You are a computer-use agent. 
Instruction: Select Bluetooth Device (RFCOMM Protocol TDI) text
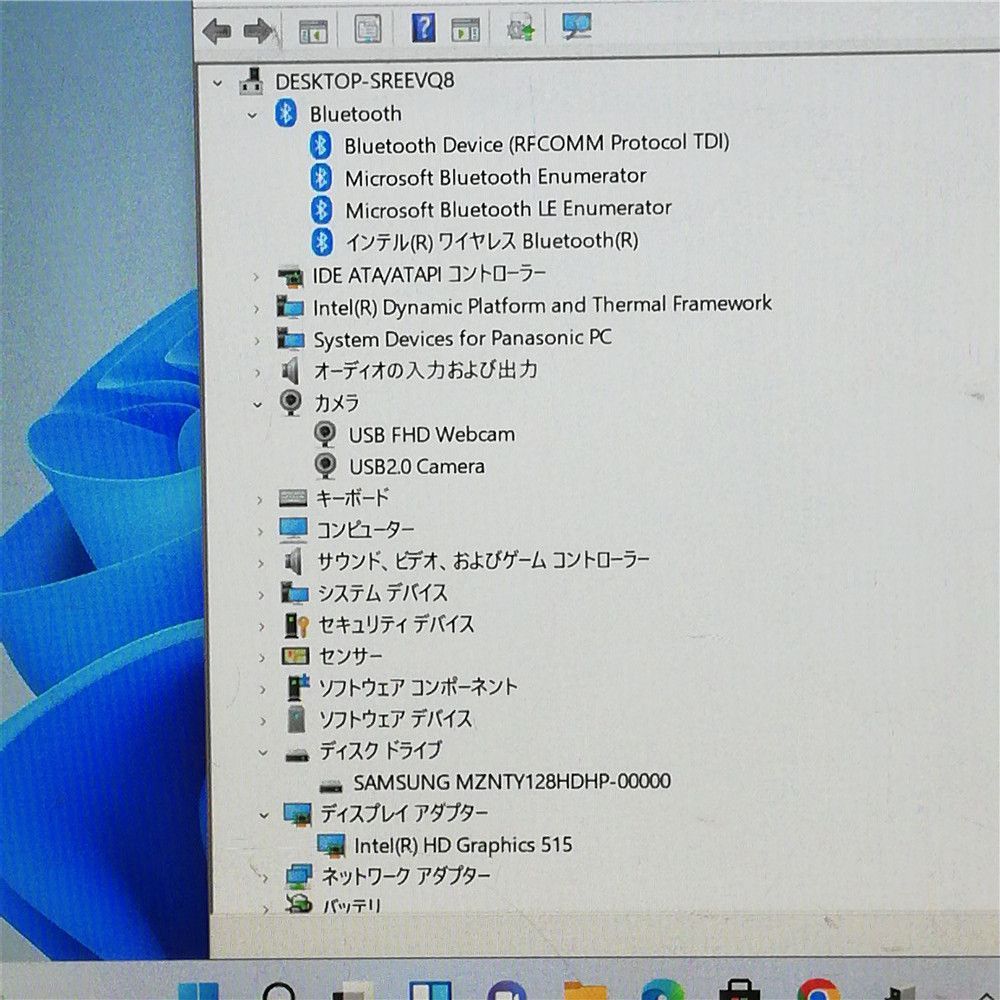pos(536,144)
